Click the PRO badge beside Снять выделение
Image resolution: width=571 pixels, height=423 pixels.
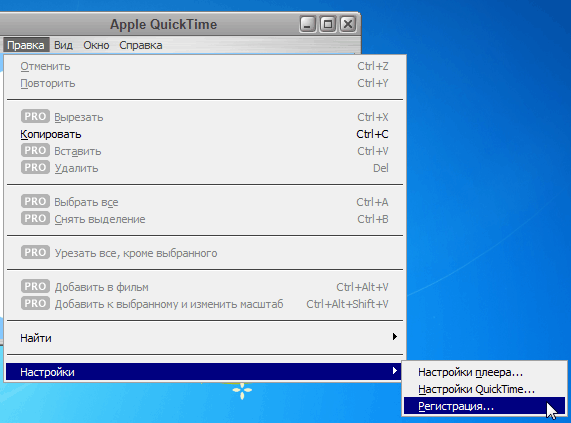coord(35,218)
